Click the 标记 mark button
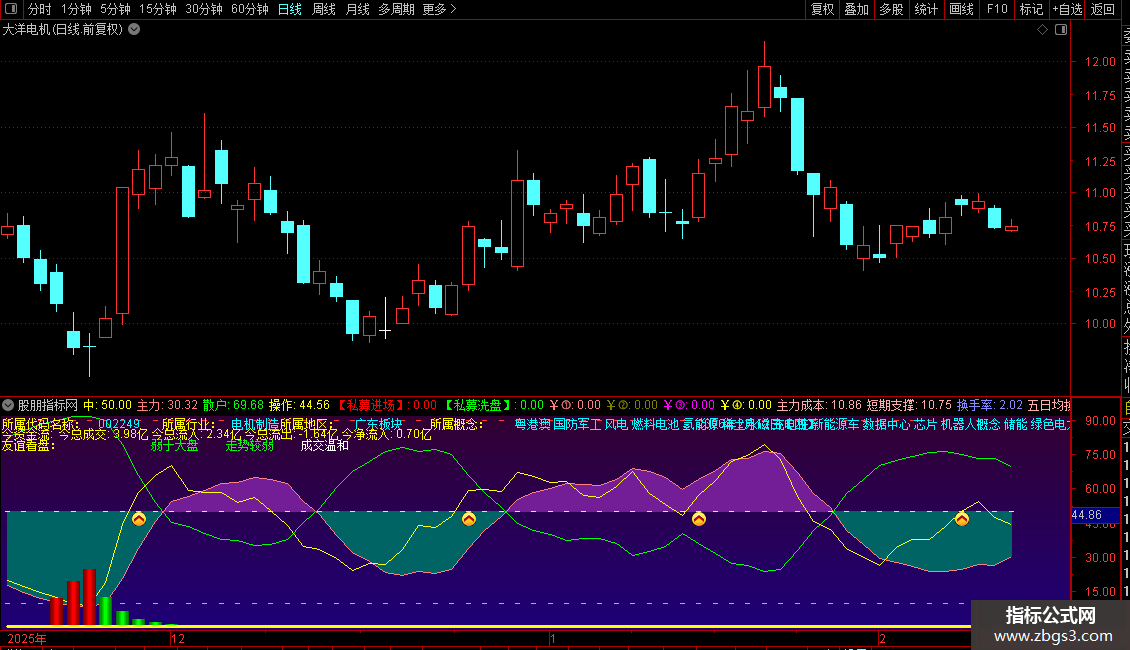This screenshot has height=650, width=1130. tap(1031, 9)
